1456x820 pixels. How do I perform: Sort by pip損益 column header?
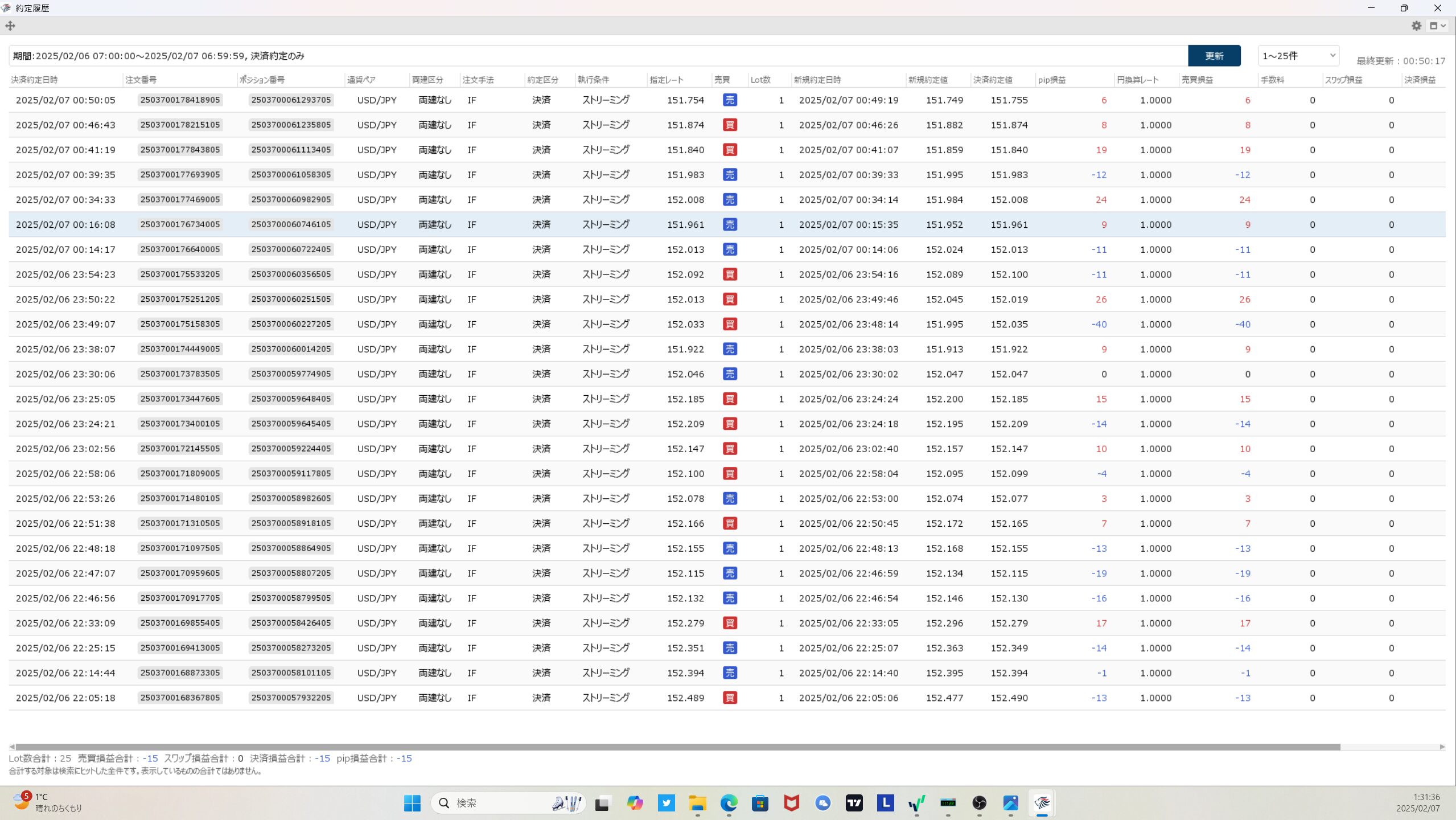coord(1051,80)
